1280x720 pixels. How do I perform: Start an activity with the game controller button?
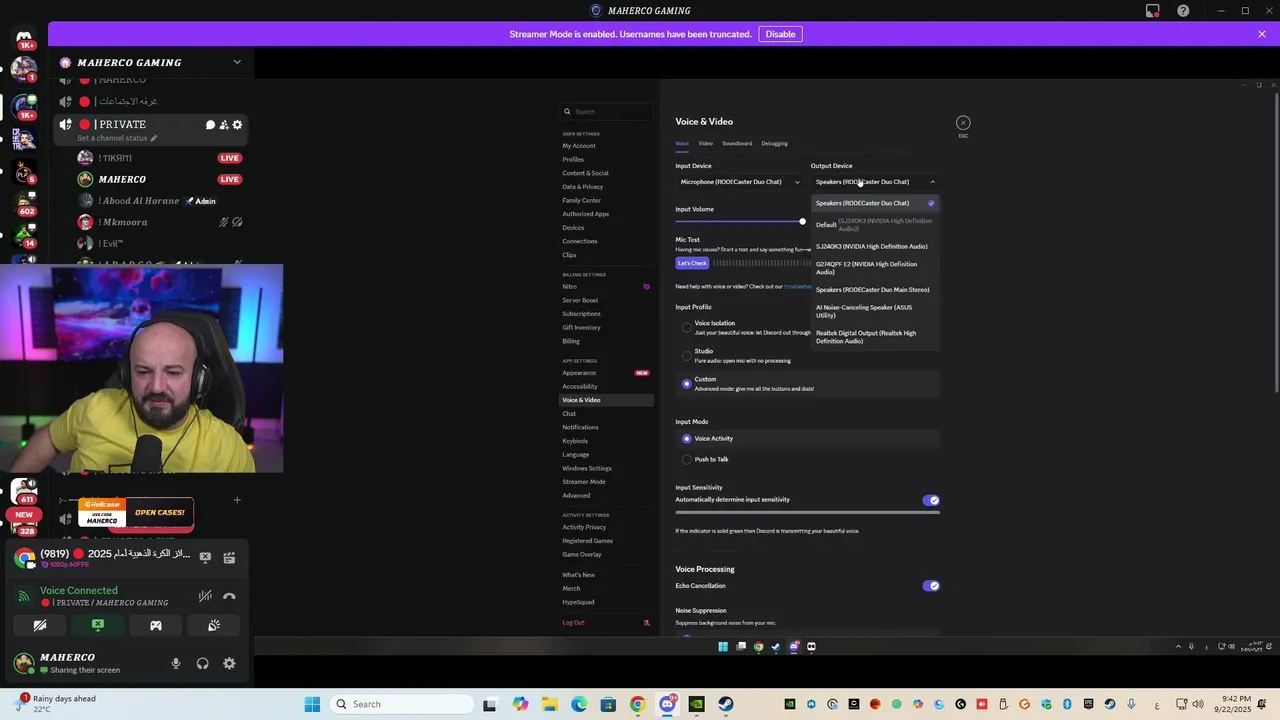click(x=156, y=625)
